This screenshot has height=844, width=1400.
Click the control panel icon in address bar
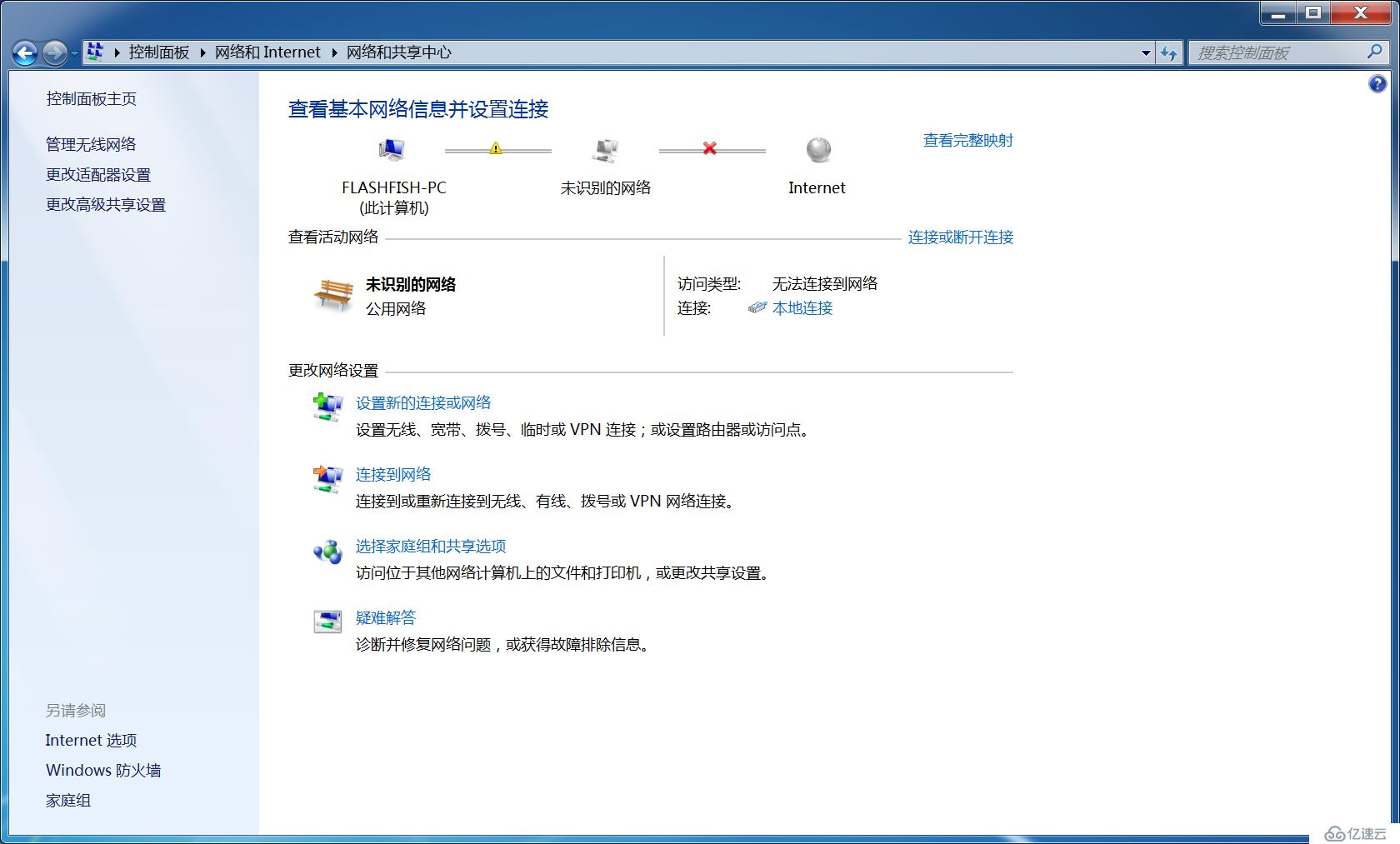95,52
